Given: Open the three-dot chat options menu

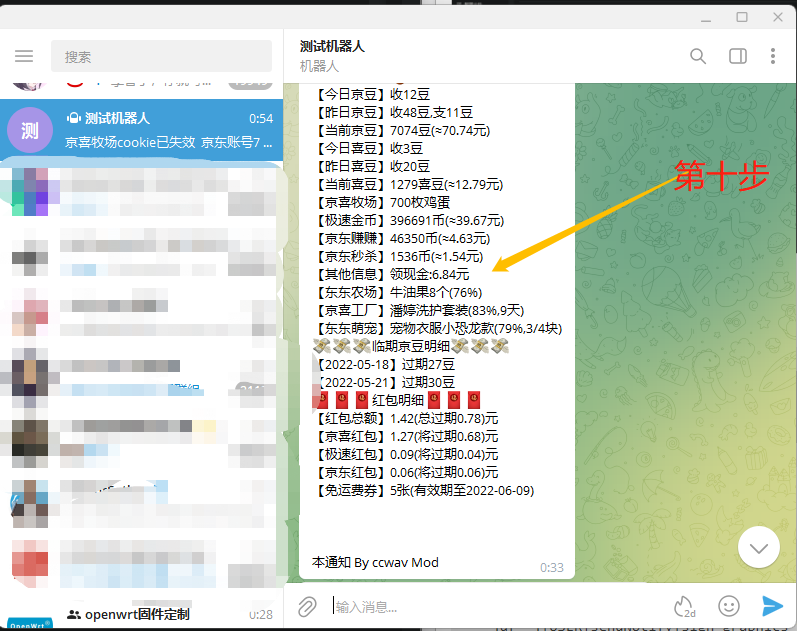Looking at the screenshot, I should tap(773, 56).
